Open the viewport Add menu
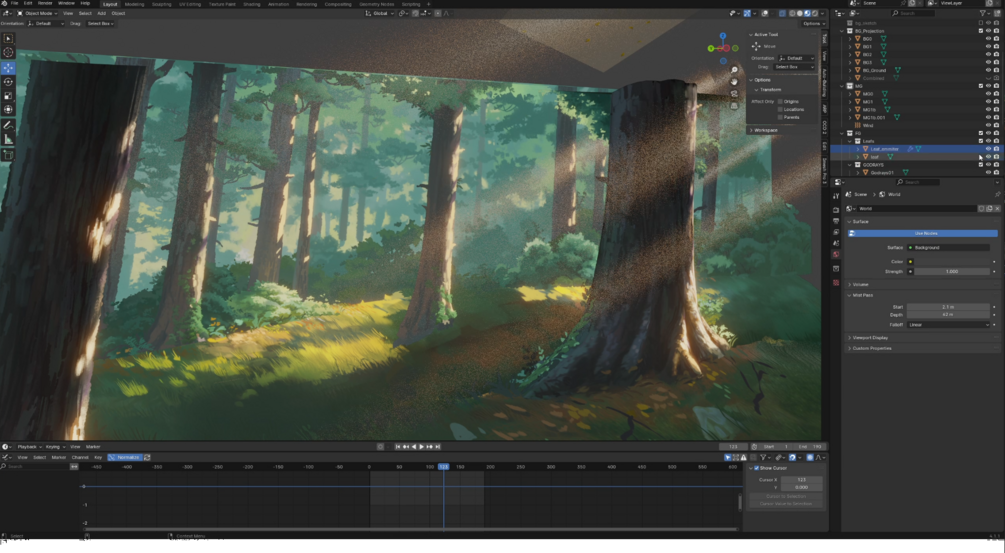Image resolution: width=1005 pixels, height=553 pixels. 101,13
